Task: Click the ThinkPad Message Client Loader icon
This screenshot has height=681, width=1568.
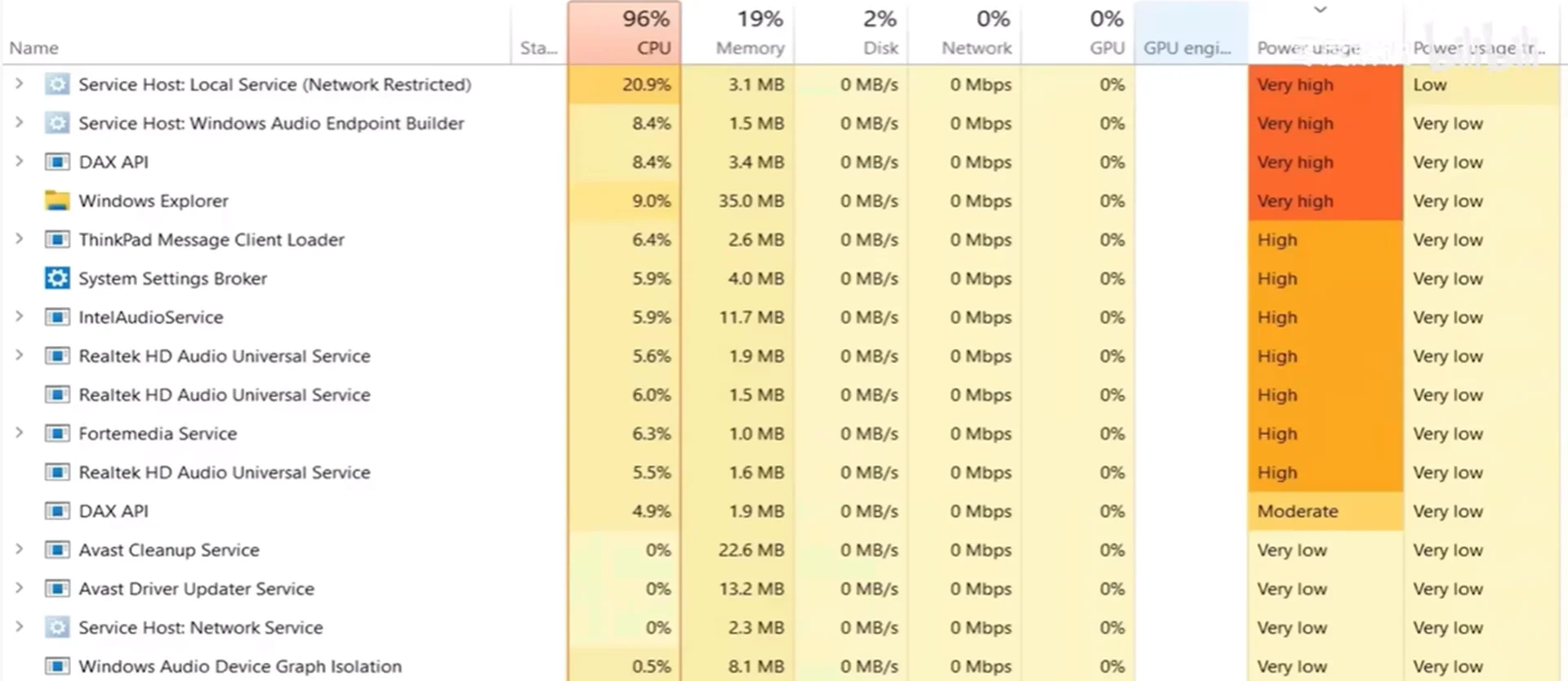Action: (x=56, y=239)
